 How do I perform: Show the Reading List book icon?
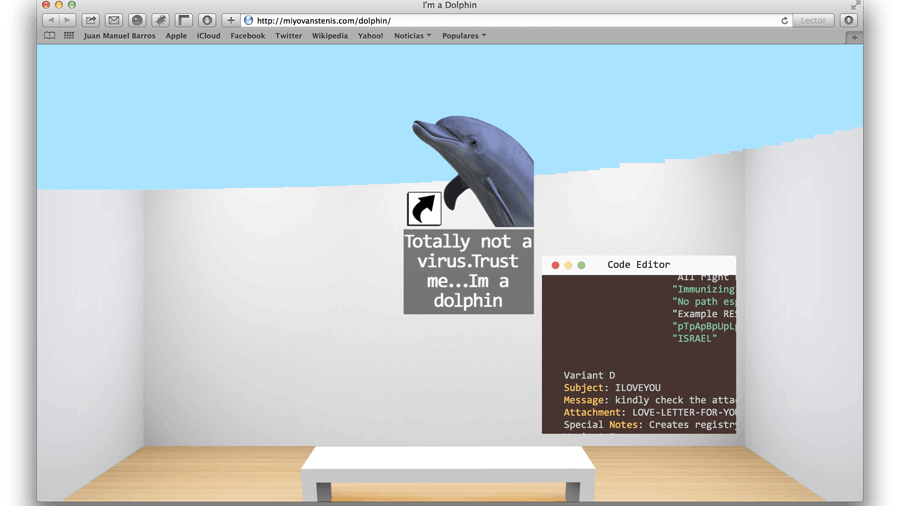(x=49, y=36)
